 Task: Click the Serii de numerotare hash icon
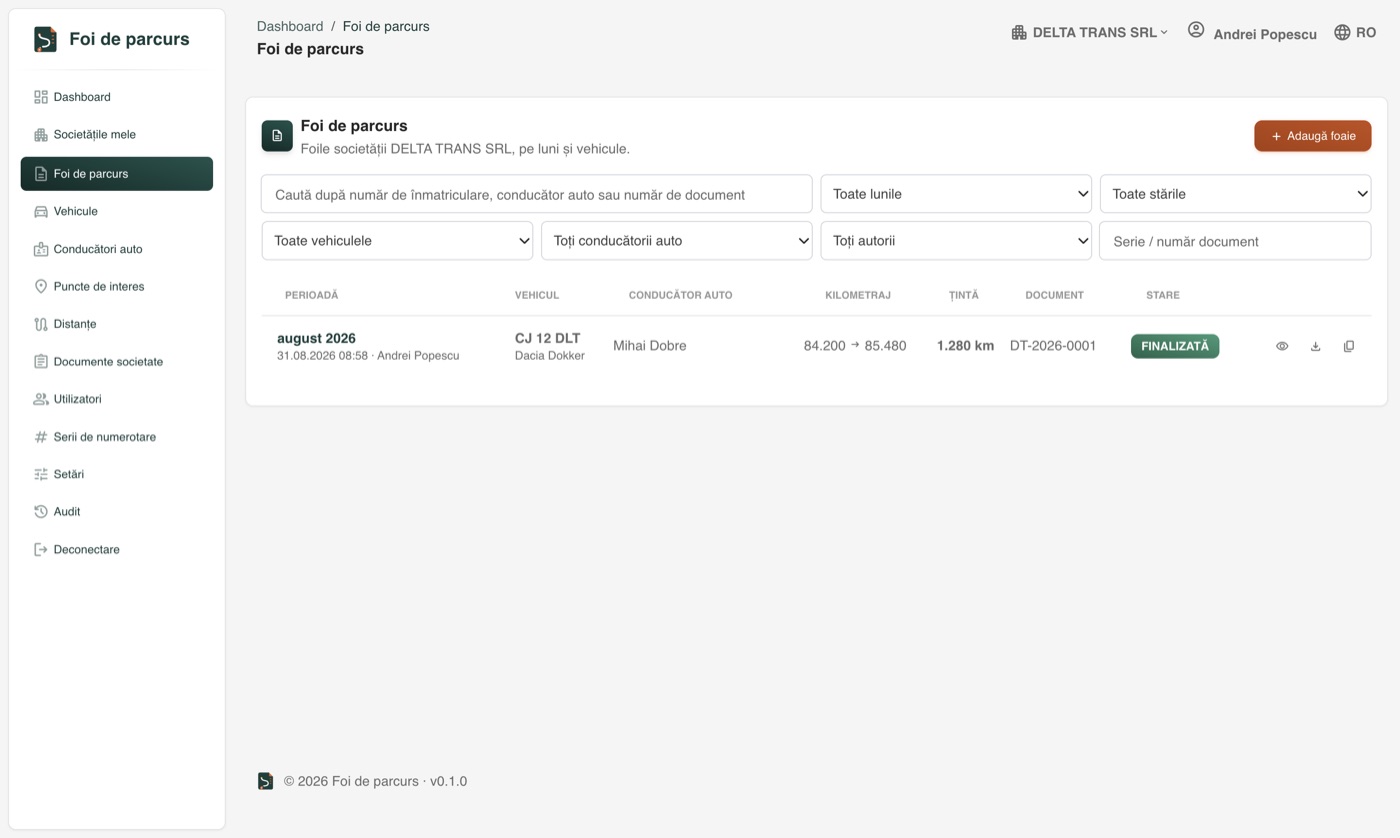pos(41,437)
